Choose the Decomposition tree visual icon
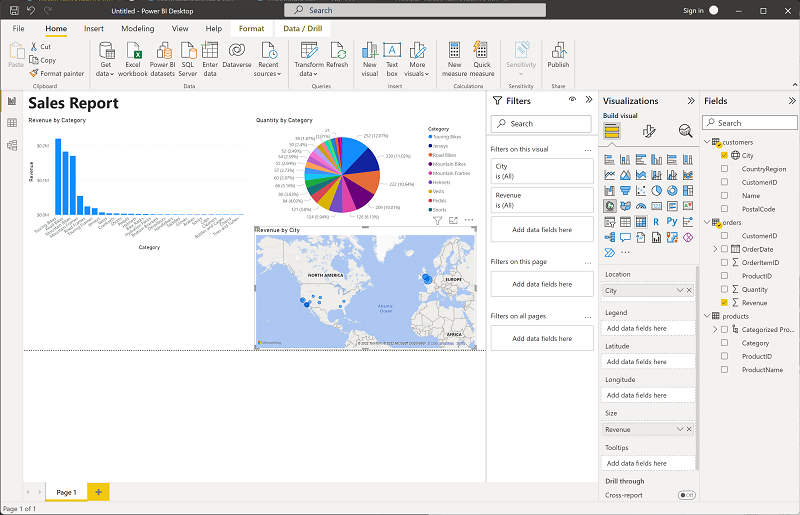Image resolution: width=800 pixels, height=515 pixels. pos(610,237)
